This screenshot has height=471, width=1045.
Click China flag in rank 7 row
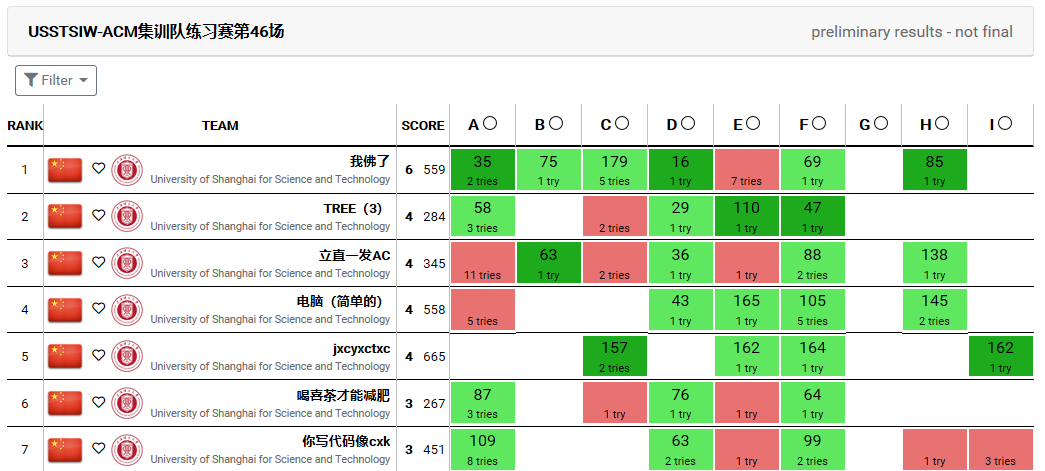pyautogui.click(x=65, y=450)
